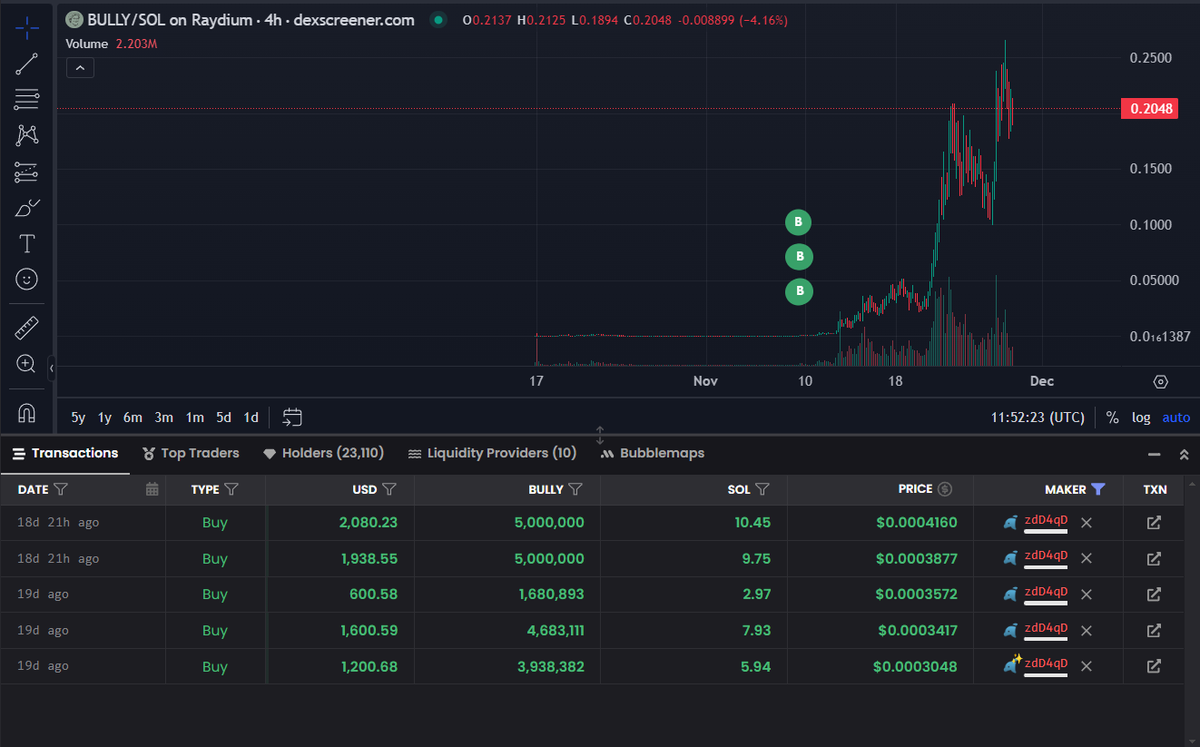Open the Fibonacci retracement tool
The height and width of the screenshot is (747, 1200).
pos(27,100)
